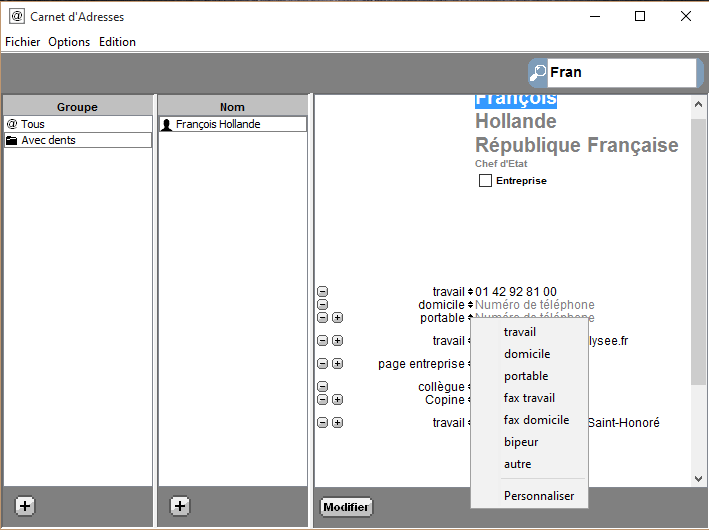Click the Copine label
The height and width of the screenshot is (530, 709).
click(x=445, y=400)
